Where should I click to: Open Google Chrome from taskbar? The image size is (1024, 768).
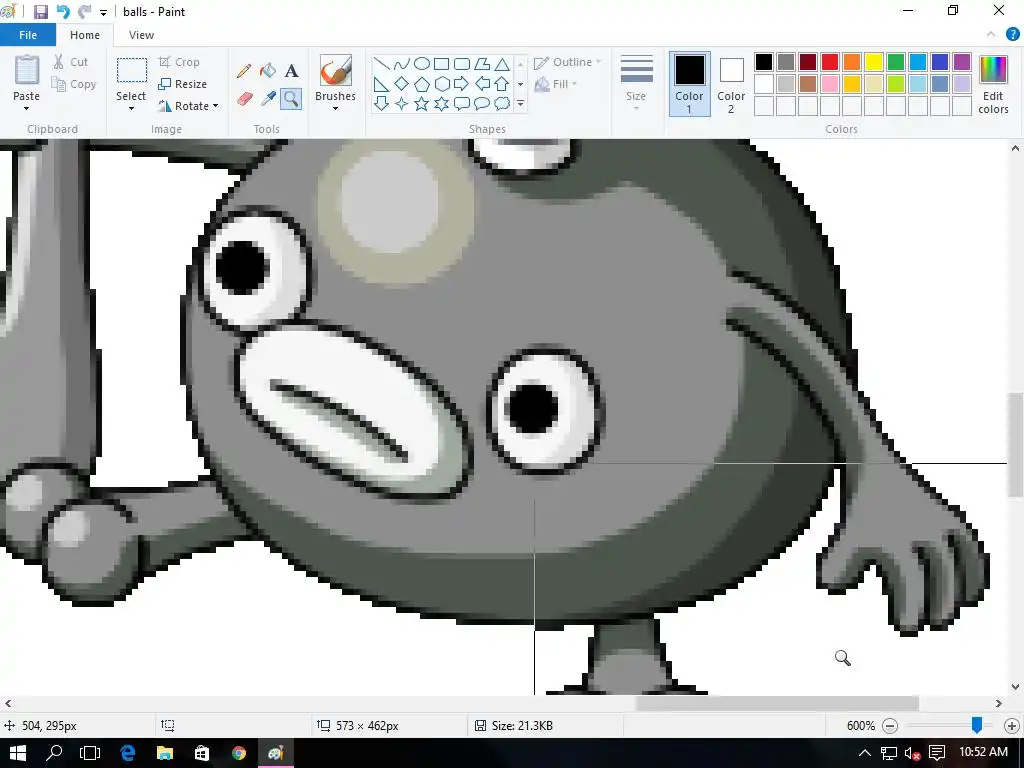click(239, 753)
